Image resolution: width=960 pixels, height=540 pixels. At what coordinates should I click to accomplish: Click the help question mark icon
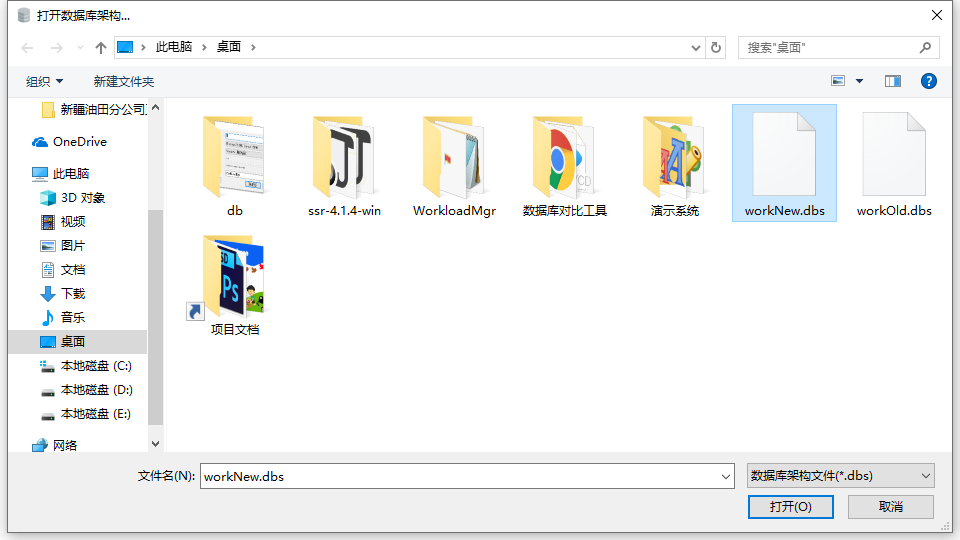click(928, 81)
